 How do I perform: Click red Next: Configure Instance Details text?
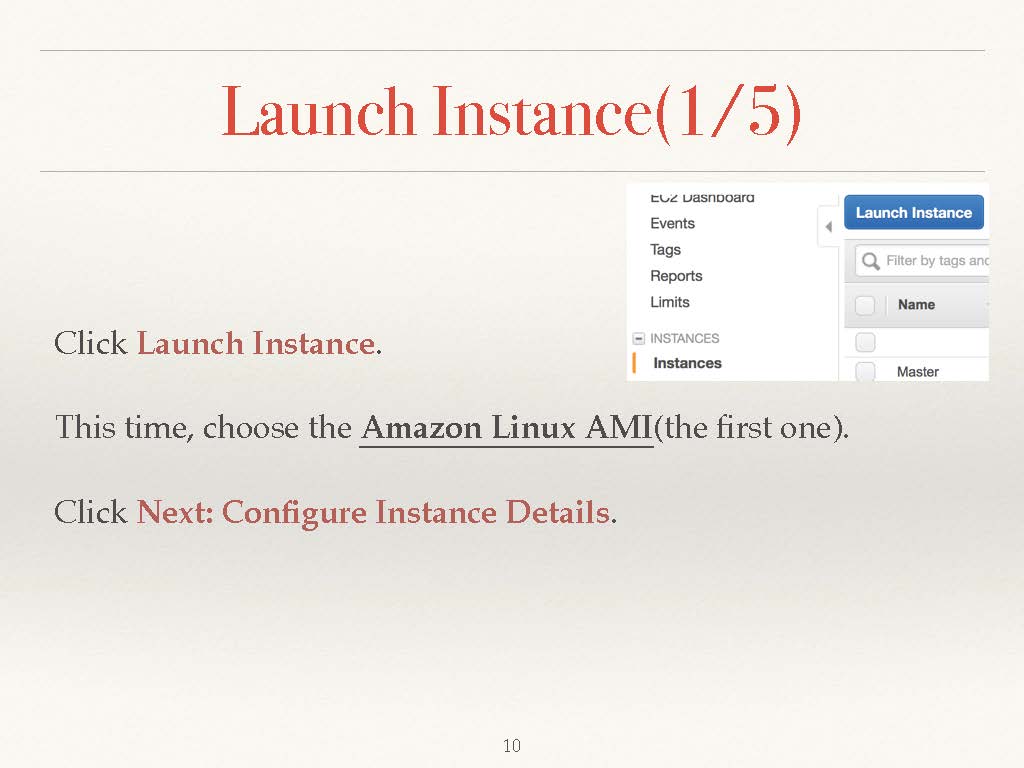[373, 512]
